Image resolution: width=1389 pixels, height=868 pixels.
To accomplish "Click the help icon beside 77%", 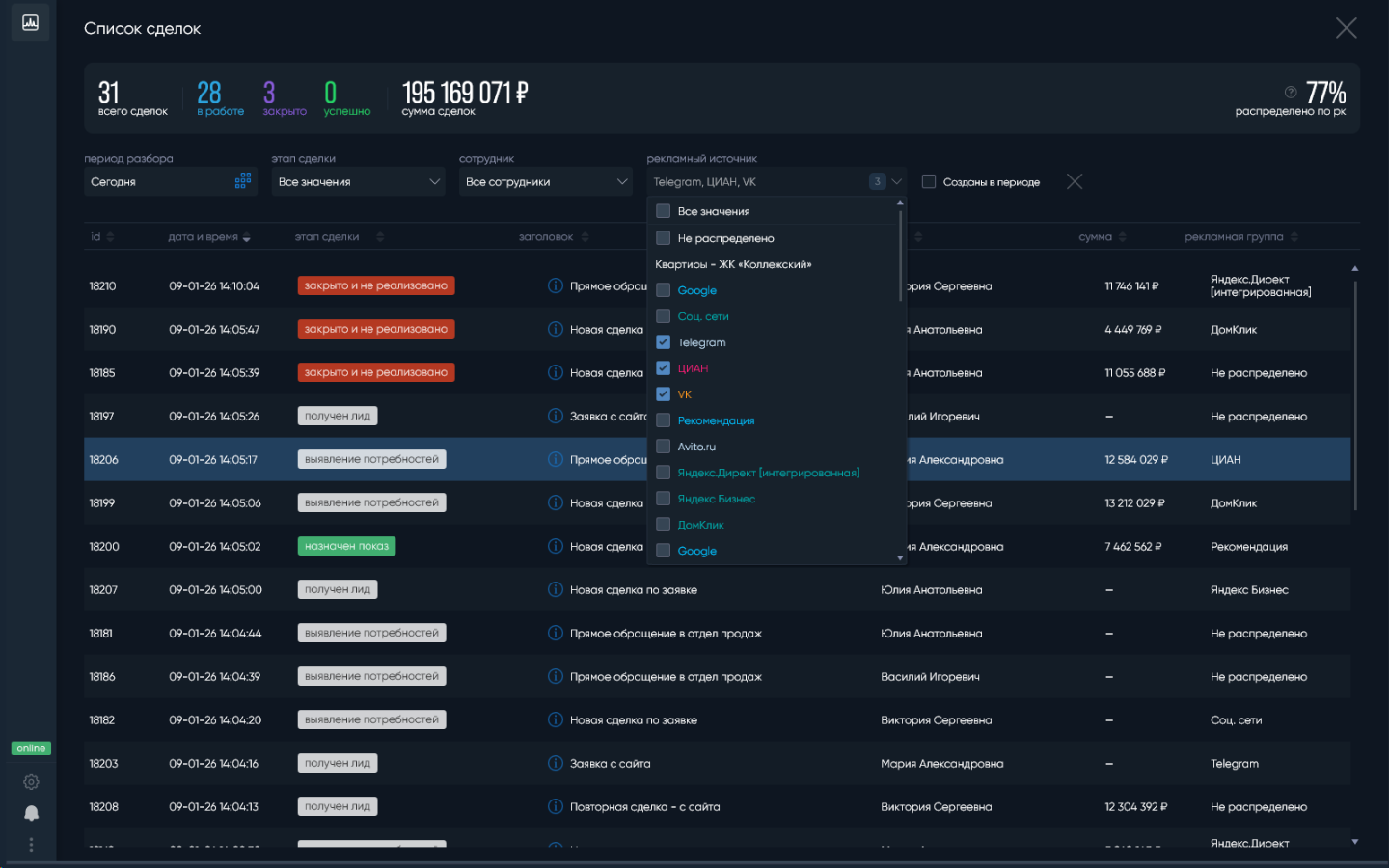I will tap(1291, 92).
